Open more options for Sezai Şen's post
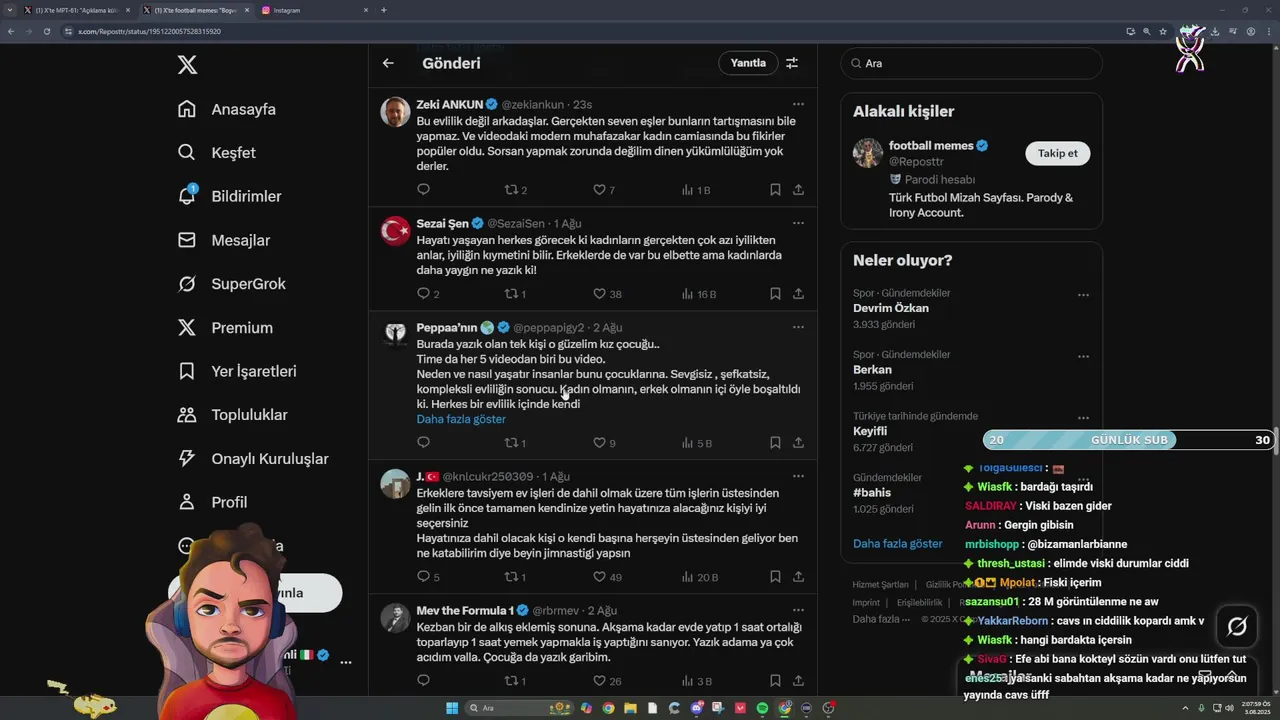Image resolution: width=1280 pixels, height=720 pixels. 798,223
